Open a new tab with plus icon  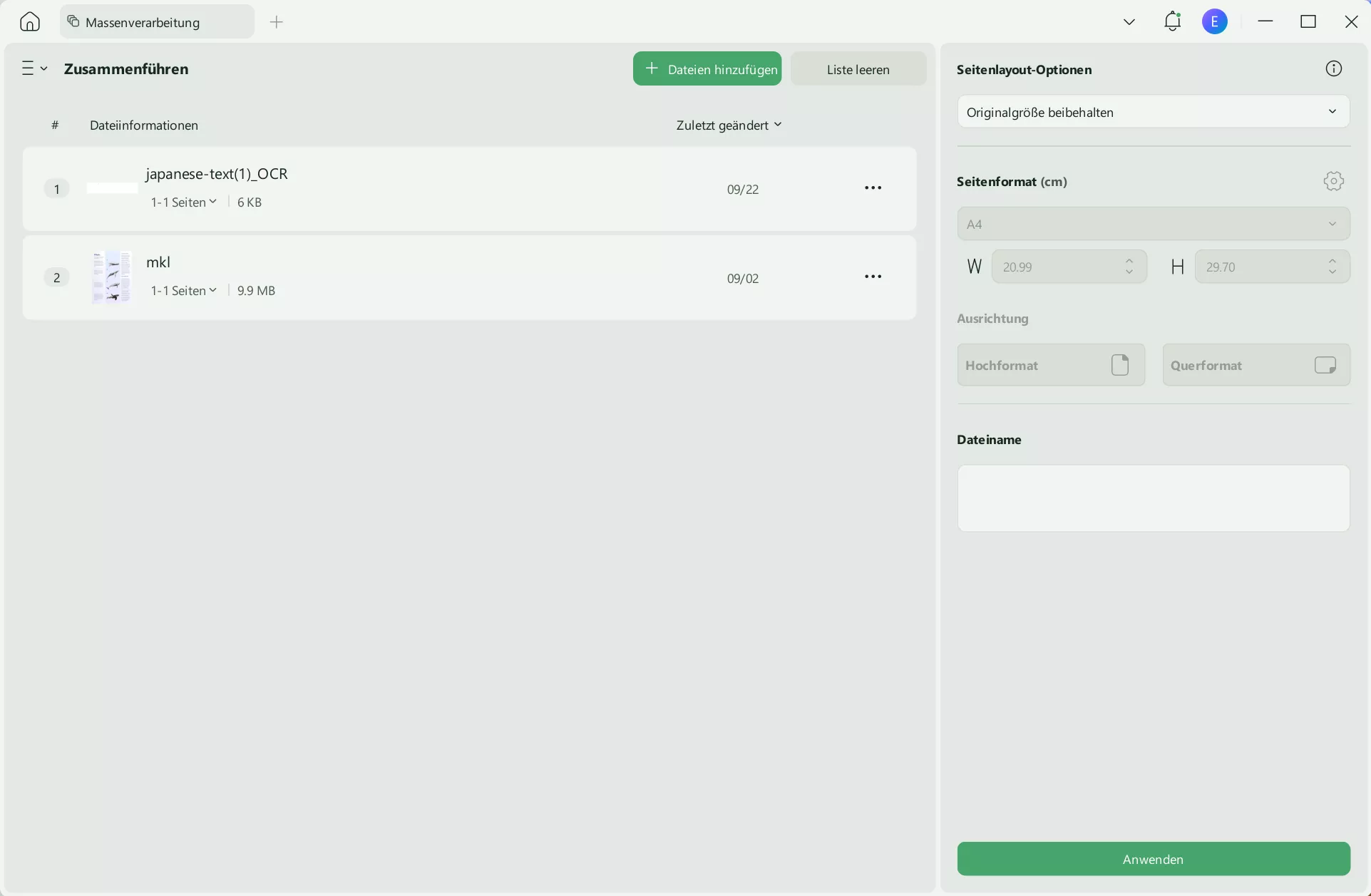coord(277,22)
